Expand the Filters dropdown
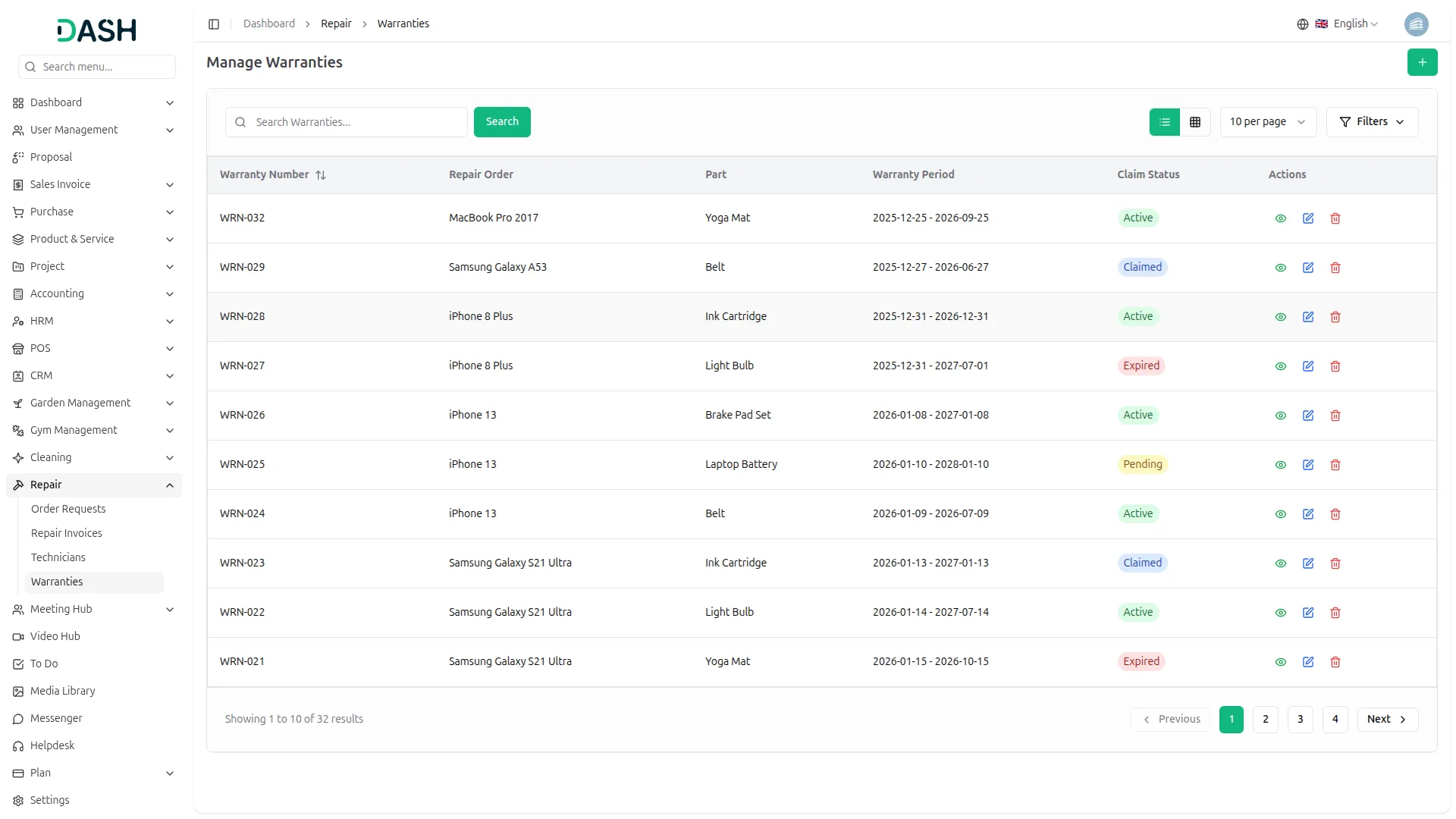The width and height of the screenshot is (1456, 819). tap(1371, 122)
